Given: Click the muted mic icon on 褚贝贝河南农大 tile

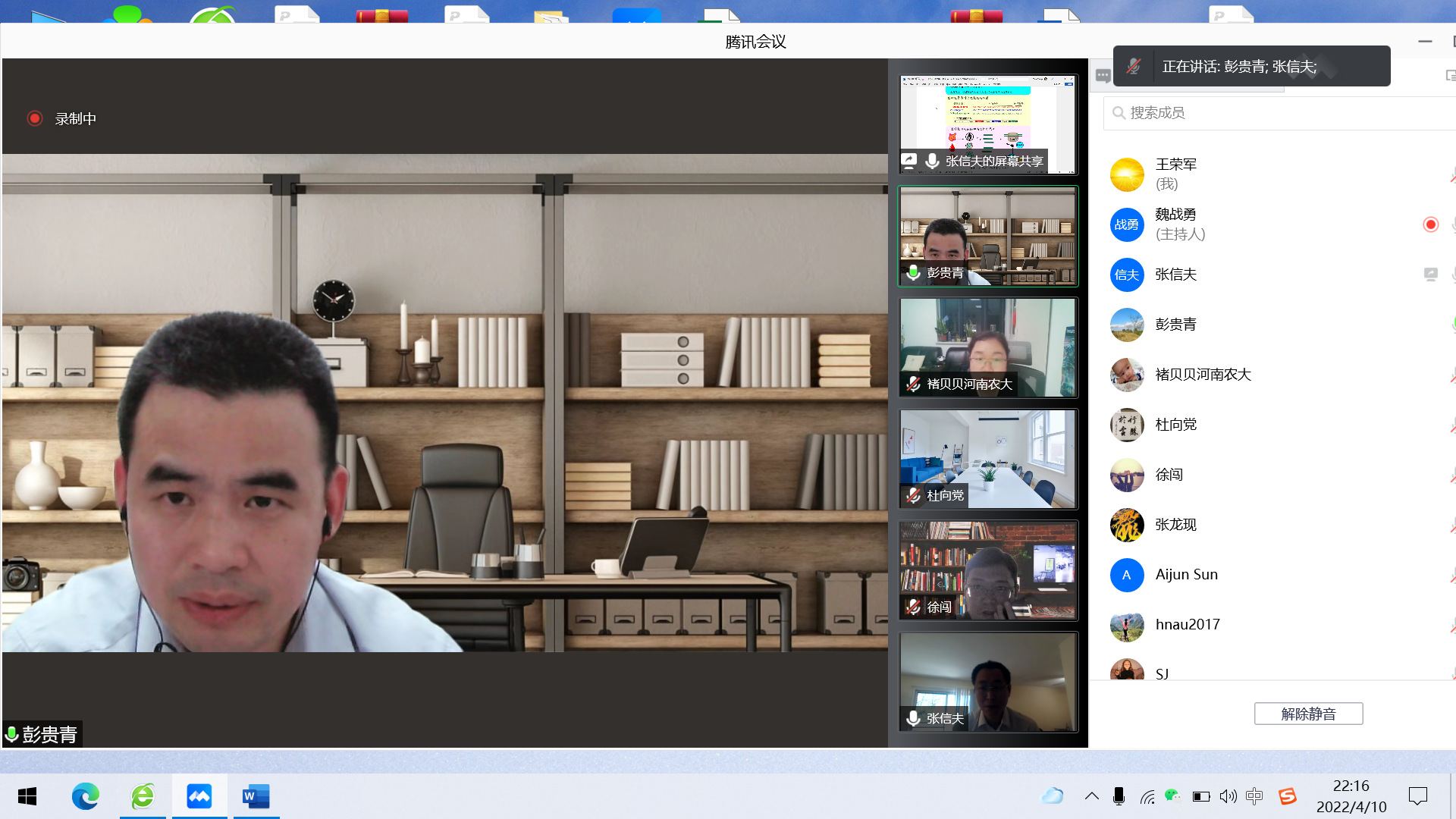Looking at the screenshot, I should (x=913, y=384).
